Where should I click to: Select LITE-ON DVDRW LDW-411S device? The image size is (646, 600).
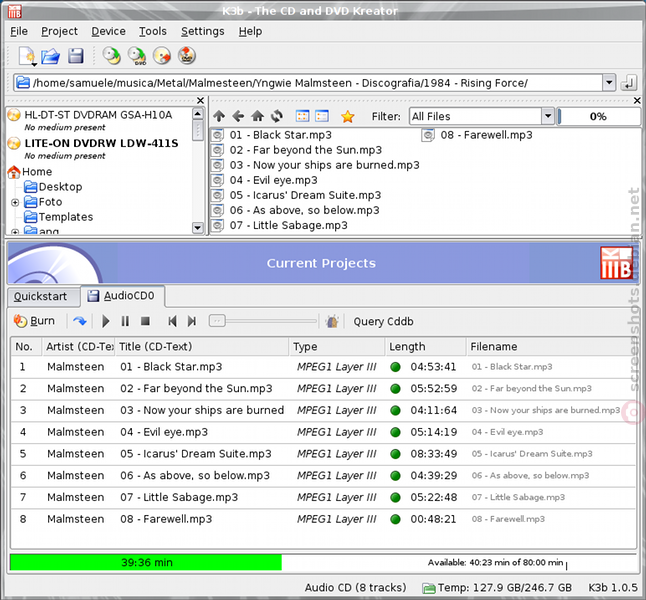click(x=101, y=143)
